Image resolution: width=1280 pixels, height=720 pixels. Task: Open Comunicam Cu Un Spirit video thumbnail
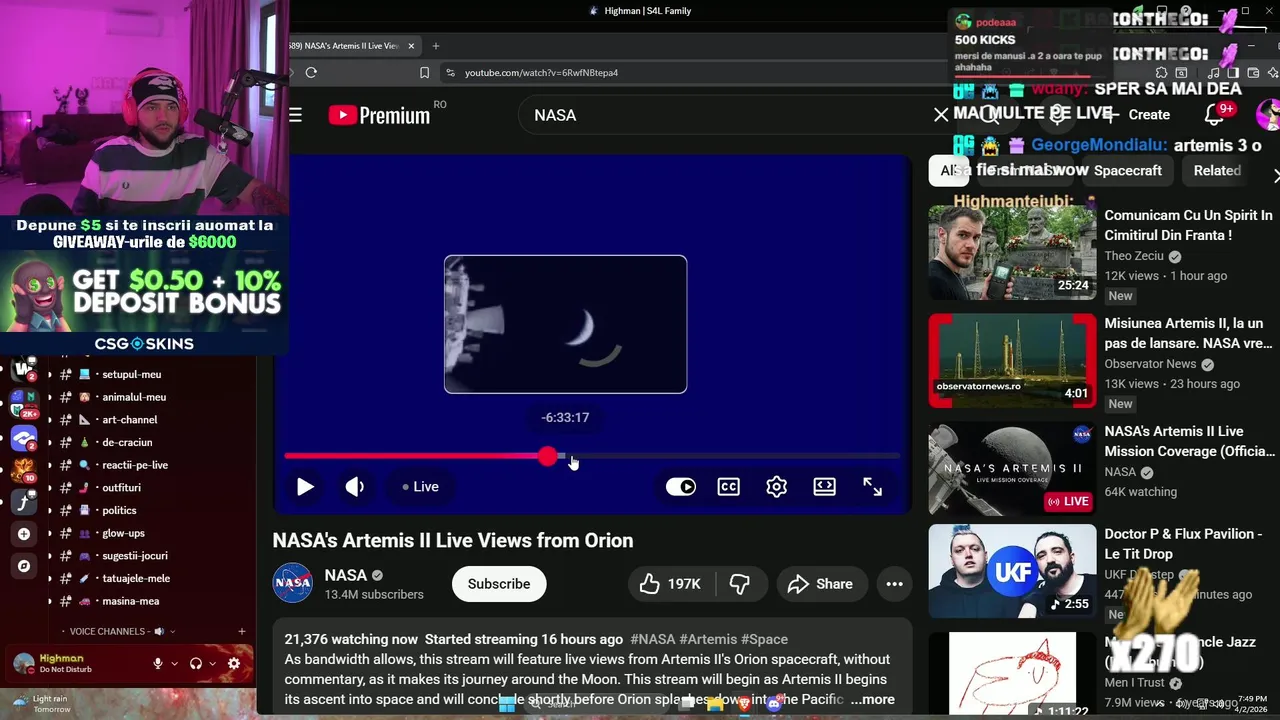tap(1012, 252)
